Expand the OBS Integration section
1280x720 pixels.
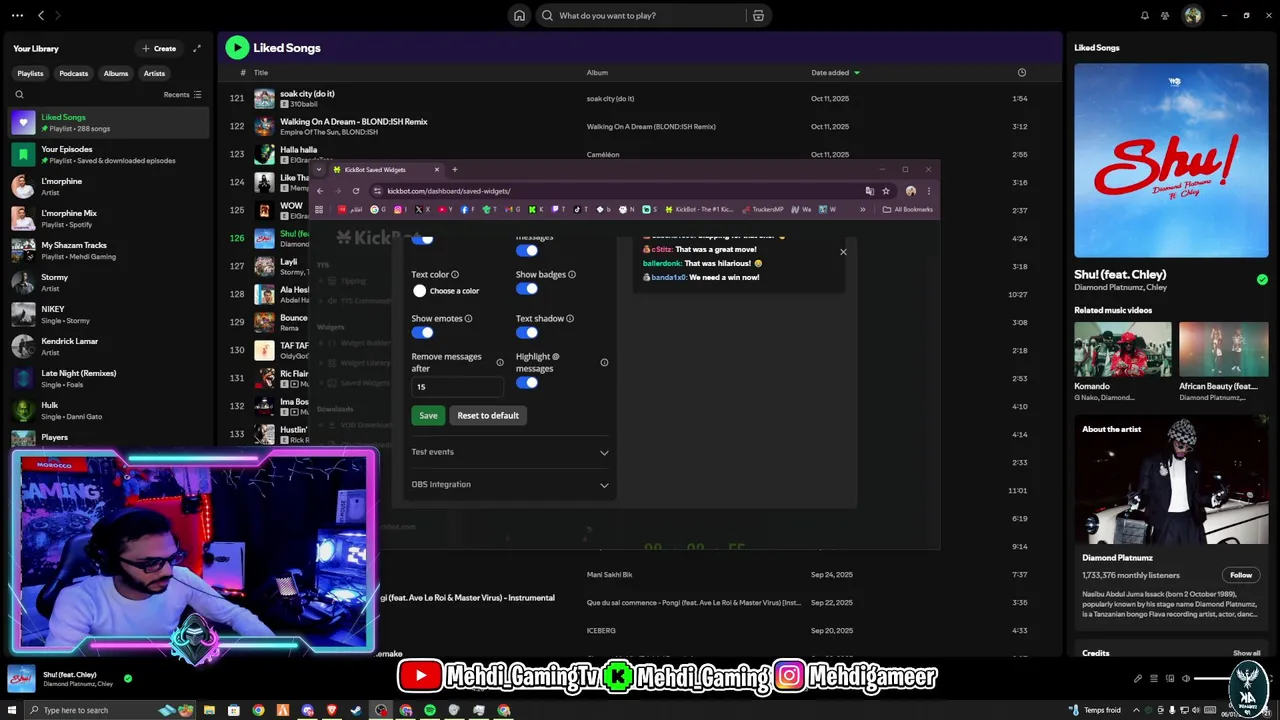(x=510, y=484)
